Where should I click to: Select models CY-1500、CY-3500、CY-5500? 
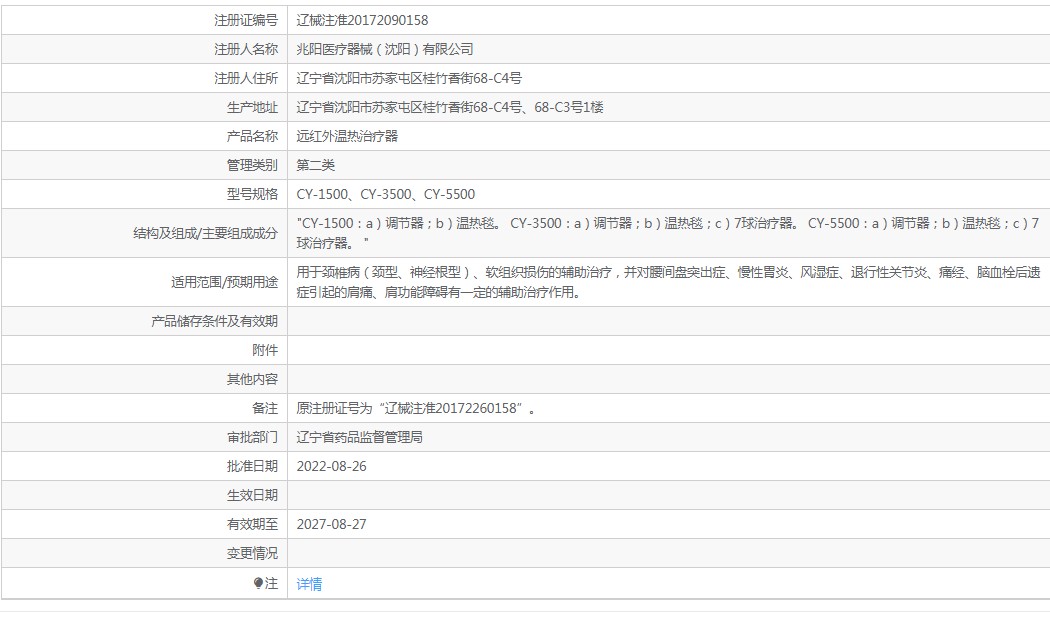pos(386,194)
